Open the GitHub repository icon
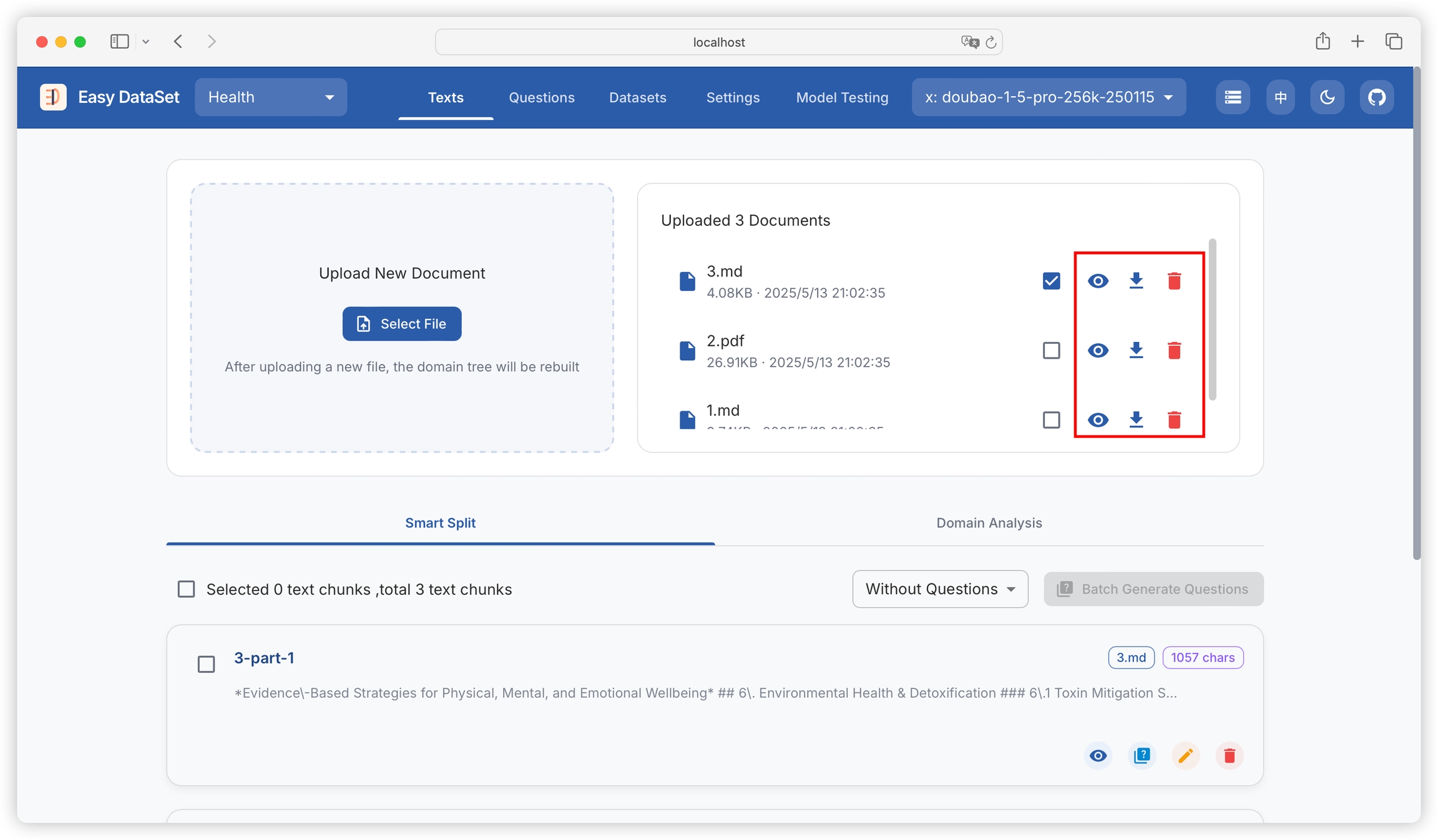 click(x=1376, y=97)
